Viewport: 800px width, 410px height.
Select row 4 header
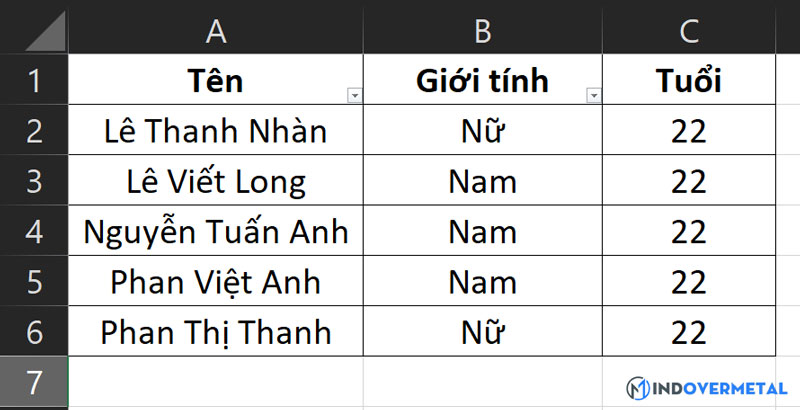(34, 232)
